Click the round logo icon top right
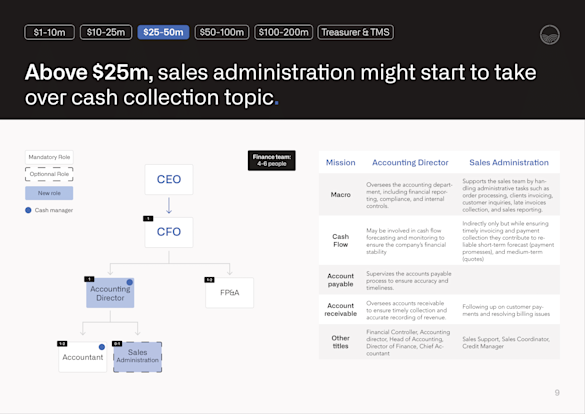Screen dimensions: 585x414 tap(550, 35)
